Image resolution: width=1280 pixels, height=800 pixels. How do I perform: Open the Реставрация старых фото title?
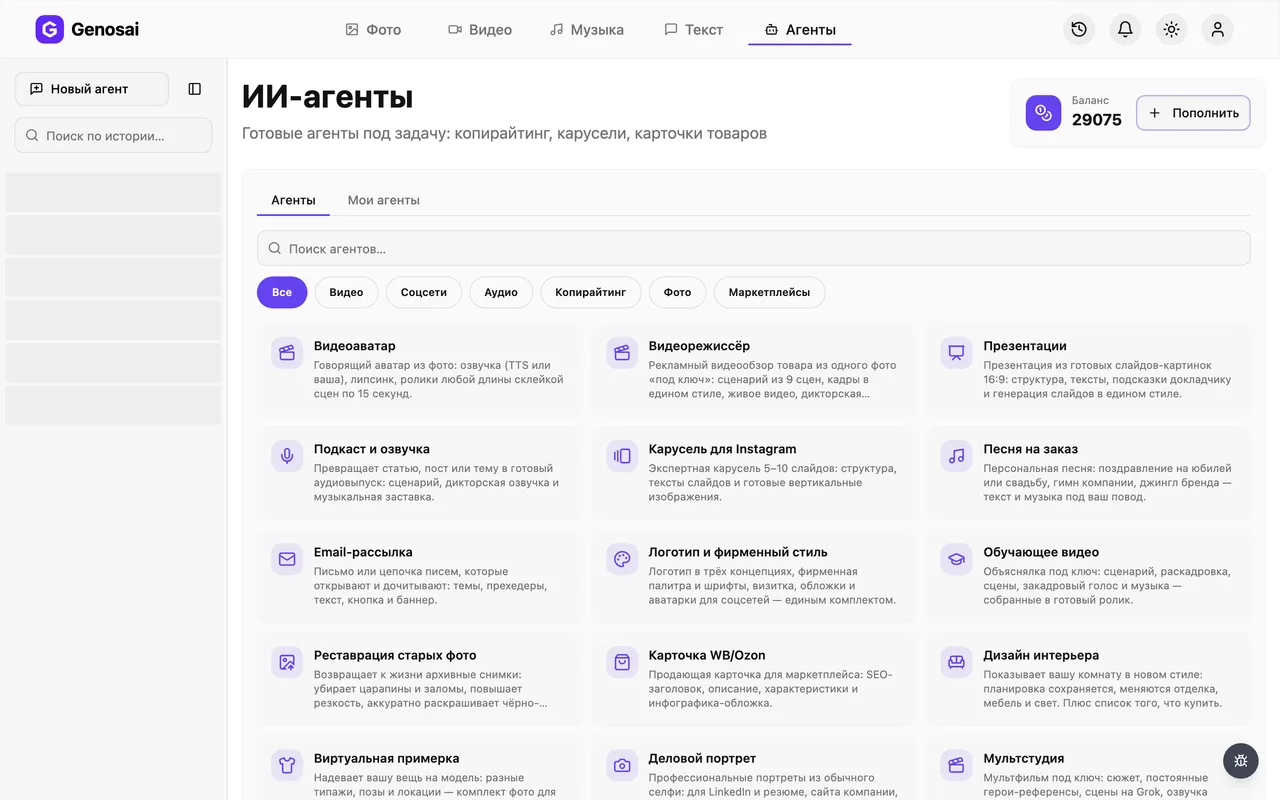tap(395, 655)
